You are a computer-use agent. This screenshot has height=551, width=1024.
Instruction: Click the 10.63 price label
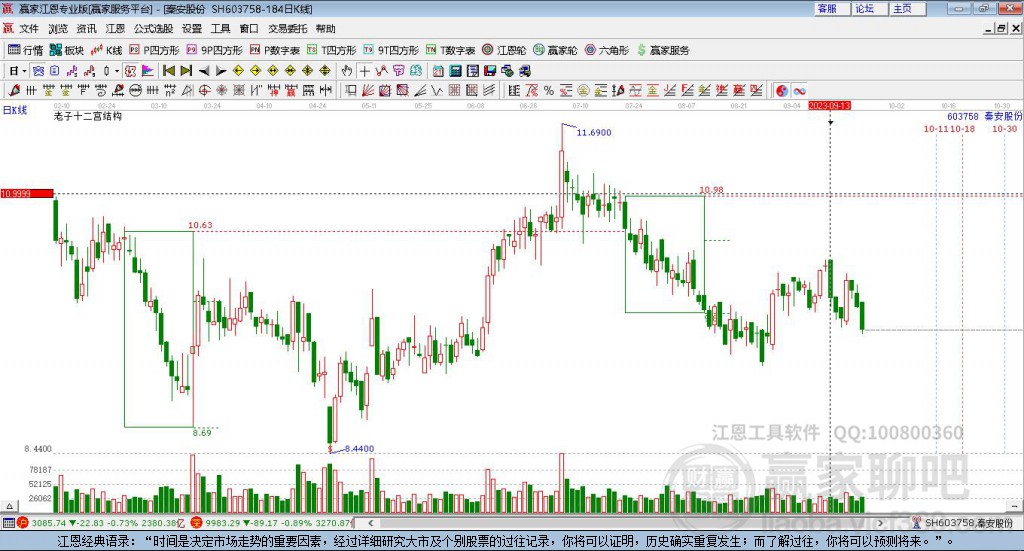coord(200,225)
